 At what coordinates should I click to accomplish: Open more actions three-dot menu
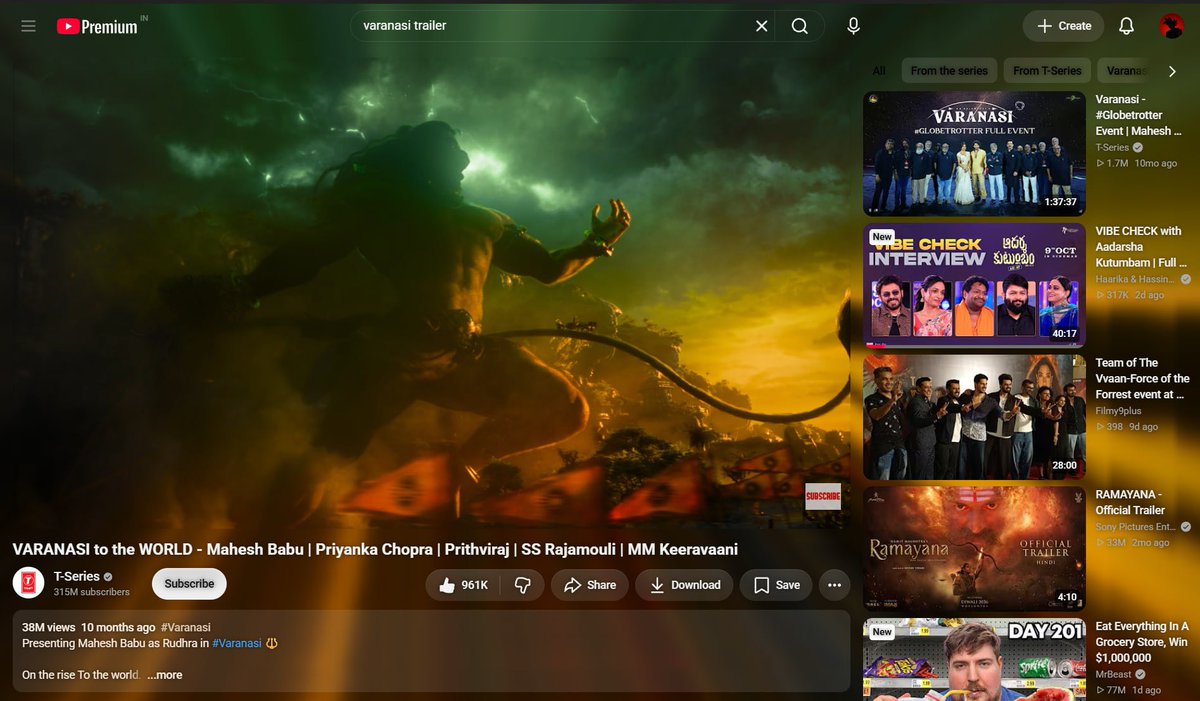coord(834,585)
